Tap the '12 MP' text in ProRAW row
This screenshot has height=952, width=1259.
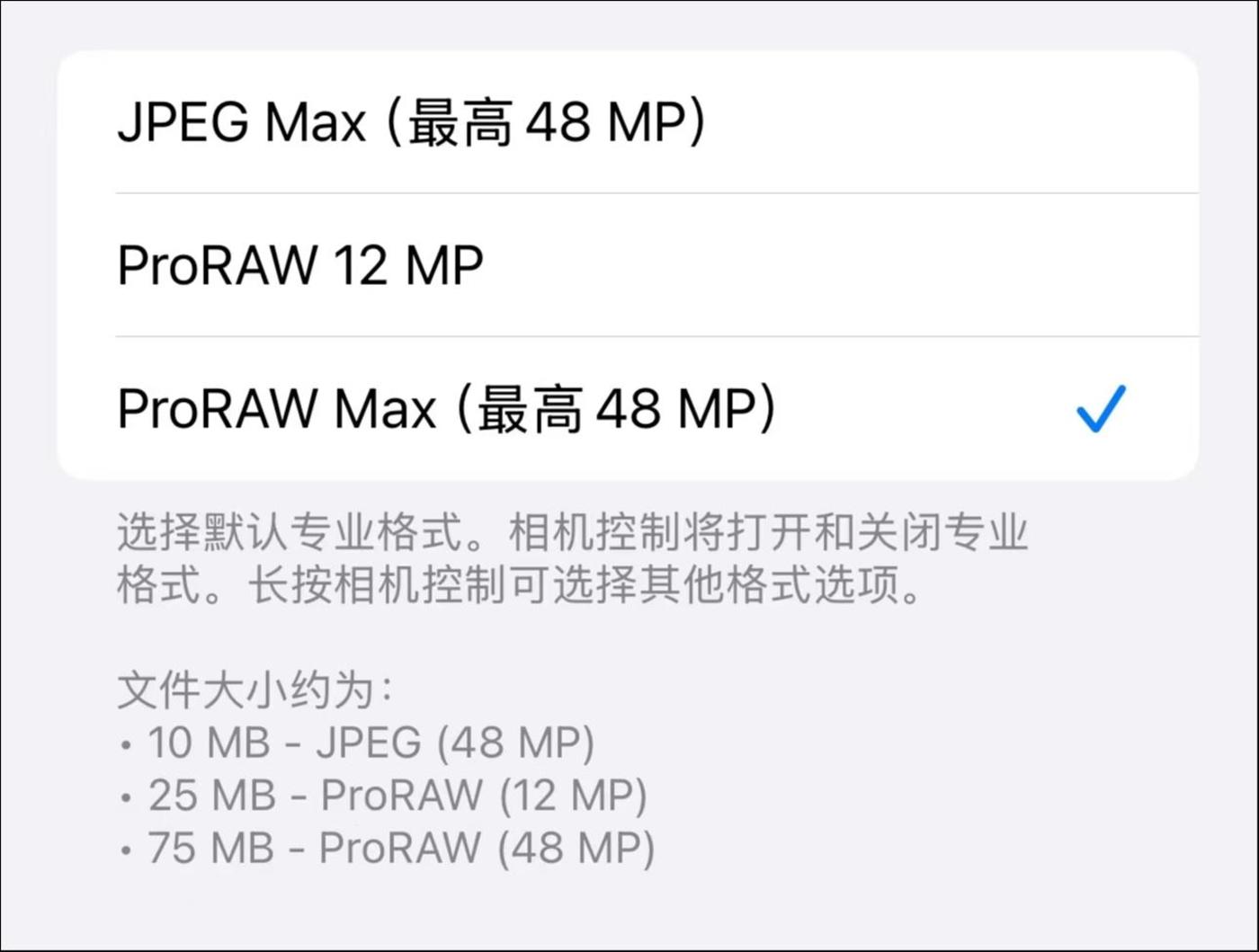(408, 265)
